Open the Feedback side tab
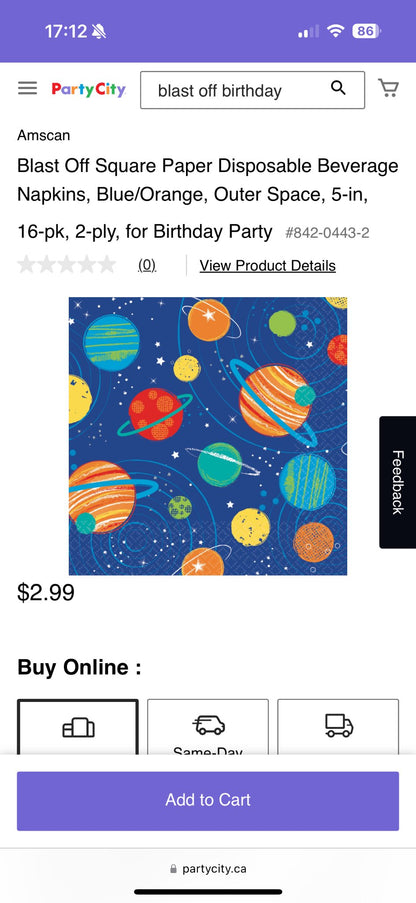 click(398, 482)
